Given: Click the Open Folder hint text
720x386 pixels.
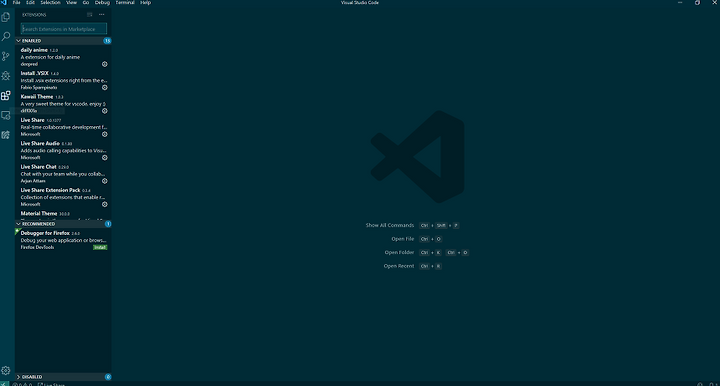Looking at the screenshot, I should 399,252.
